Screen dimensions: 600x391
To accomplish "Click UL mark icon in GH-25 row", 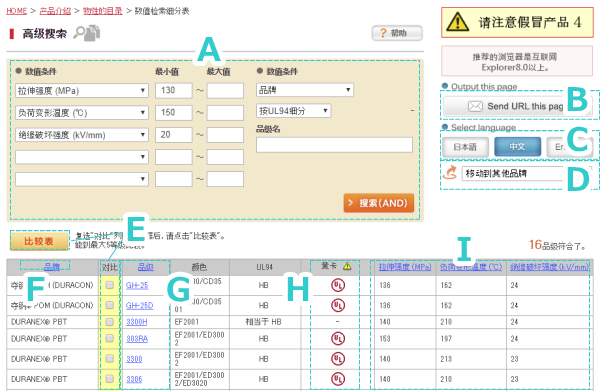I will (x=338, y=285).
